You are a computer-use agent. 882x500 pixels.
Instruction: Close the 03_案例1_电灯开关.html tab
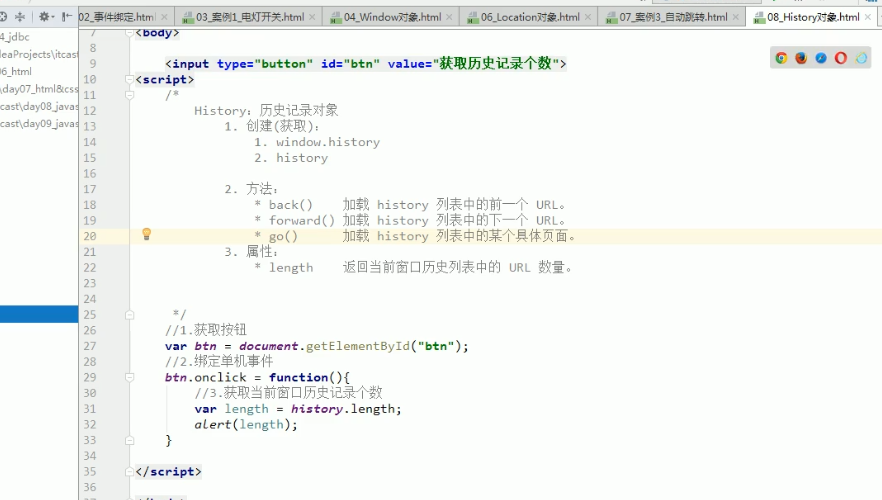click(312, 17)
